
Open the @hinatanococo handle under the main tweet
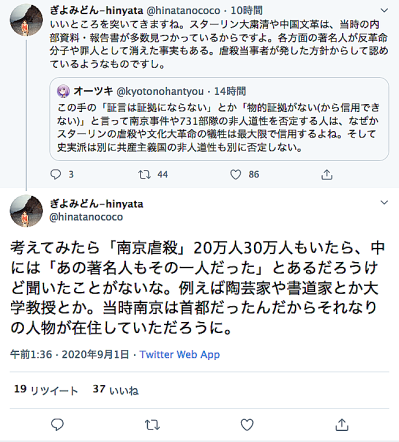click(86, 217)
